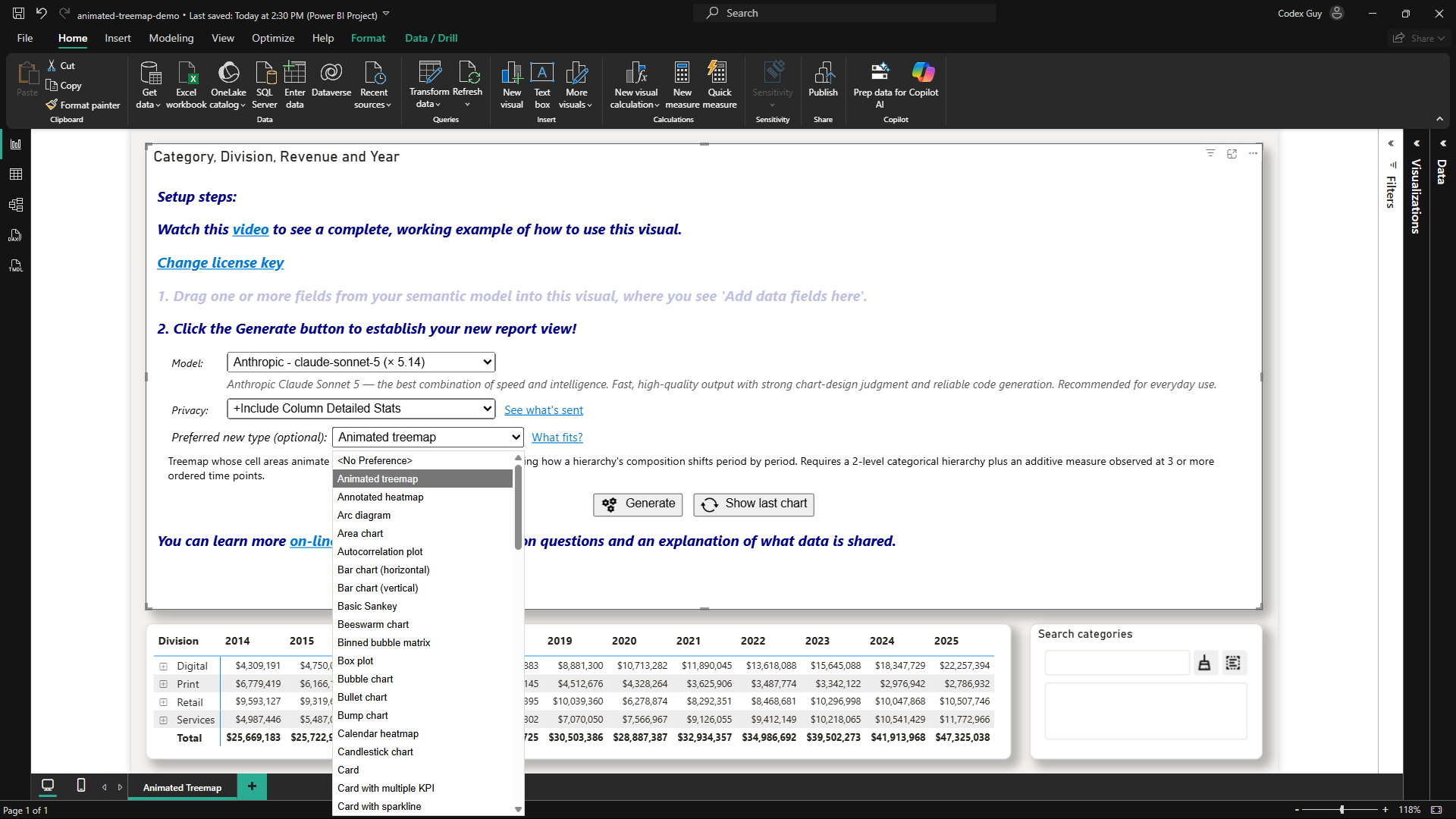1456x819 pixels.
Task: Choose Annotated heatmap in the list
Action: pyautogui.click(x=422, y=497)
